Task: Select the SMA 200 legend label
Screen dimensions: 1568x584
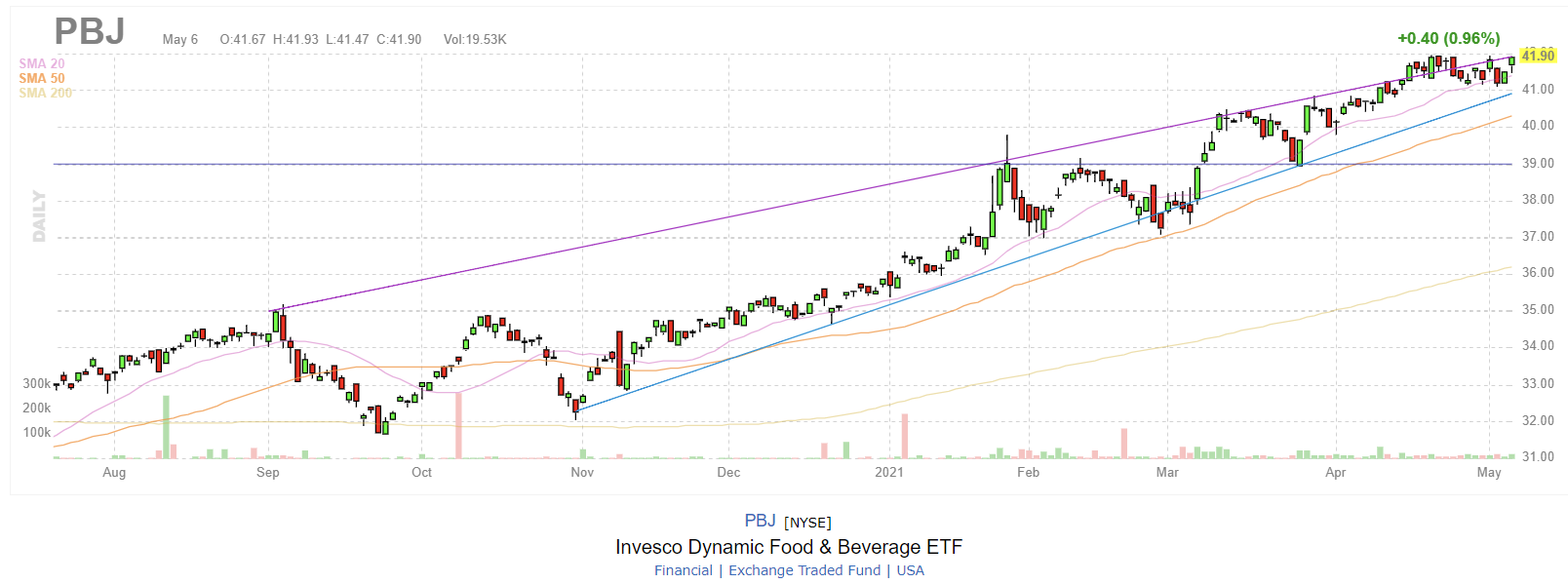Action: click(46, 93)
